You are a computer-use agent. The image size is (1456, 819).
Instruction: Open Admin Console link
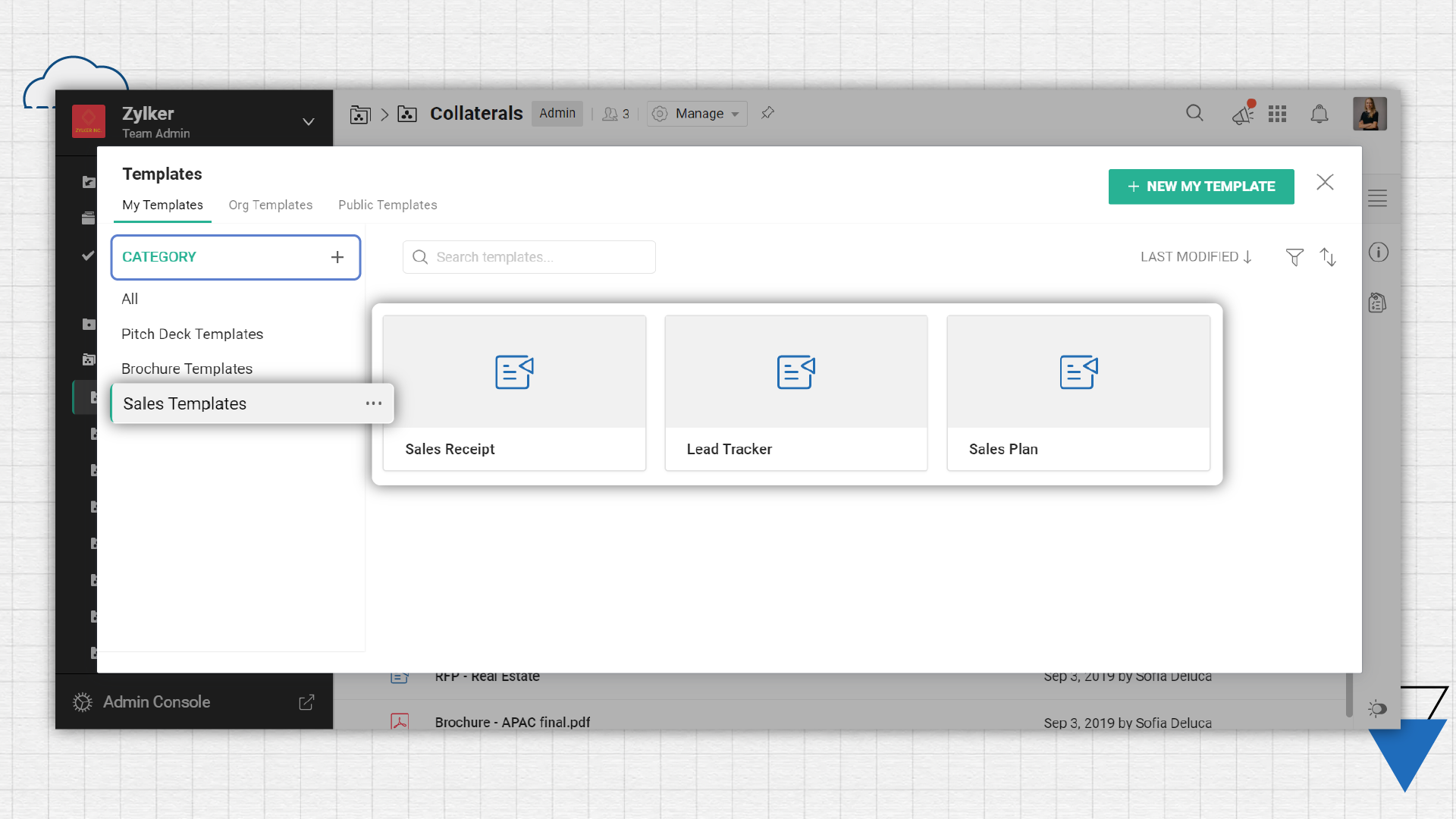[x=157, y=701]
